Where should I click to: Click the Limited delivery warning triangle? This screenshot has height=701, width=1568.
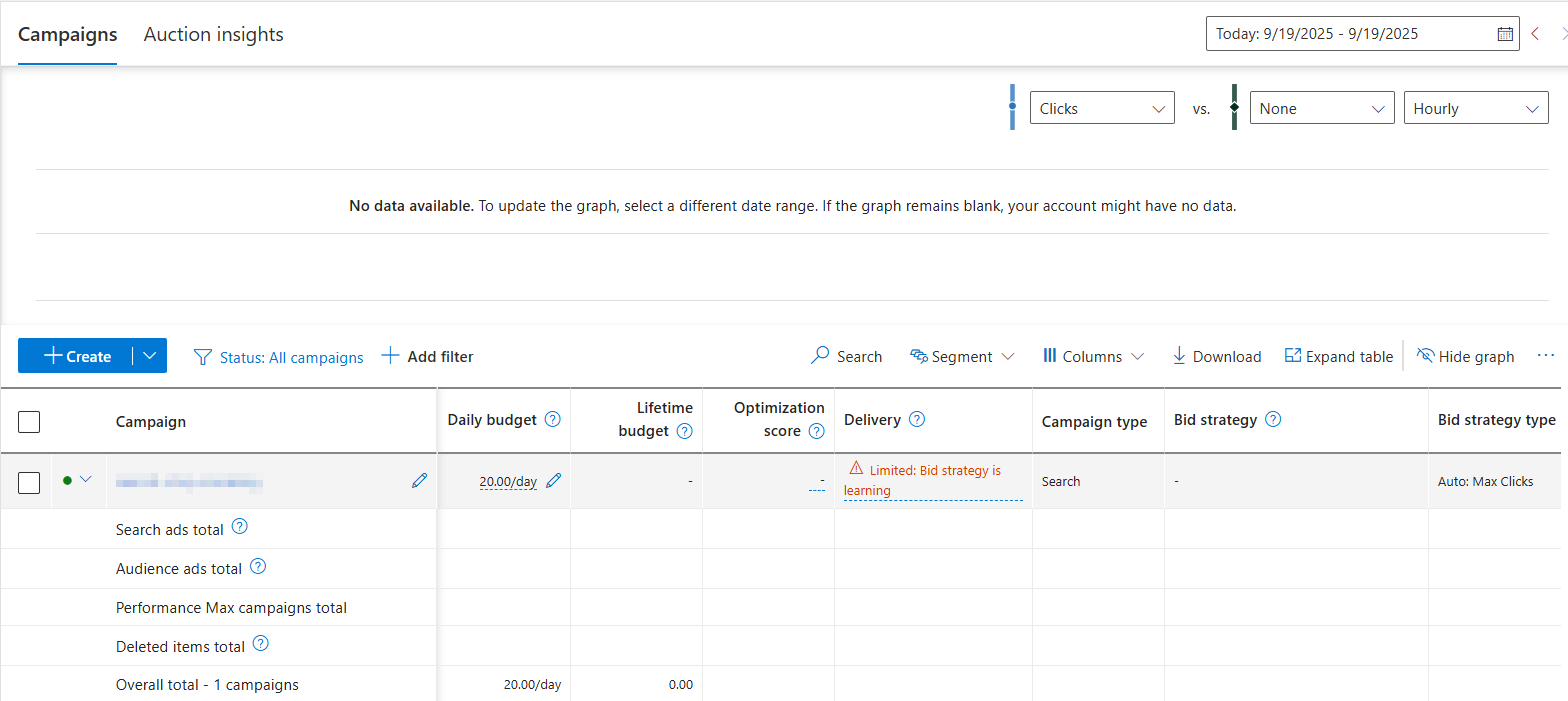pyautogui.click(x=856, y=468)
